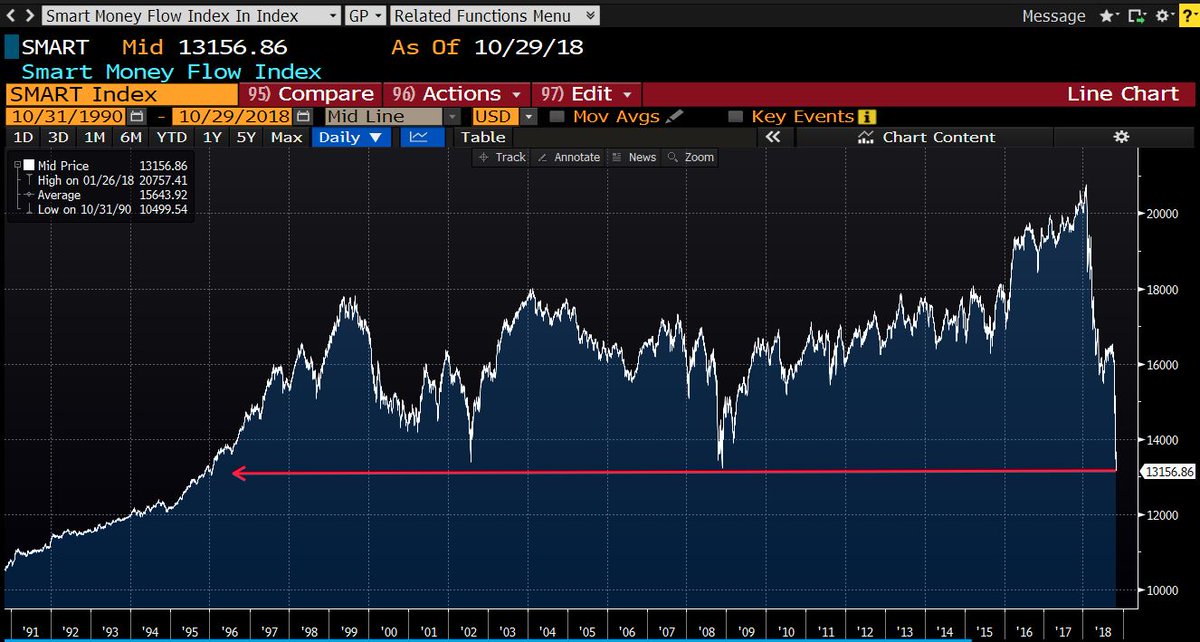Open the Smart Money Flow Index security dropdown
This screenshot has height=642, width=1200.
coord(189,16)
